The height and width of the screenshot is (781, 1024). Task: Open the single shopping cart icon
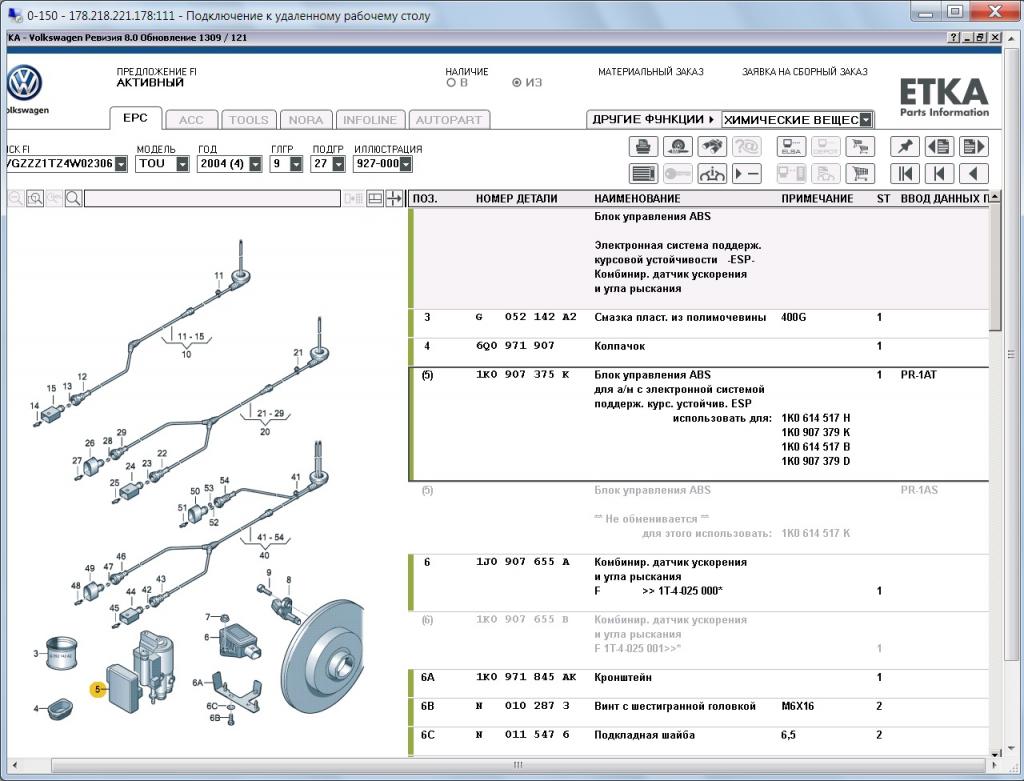[860, 174]
